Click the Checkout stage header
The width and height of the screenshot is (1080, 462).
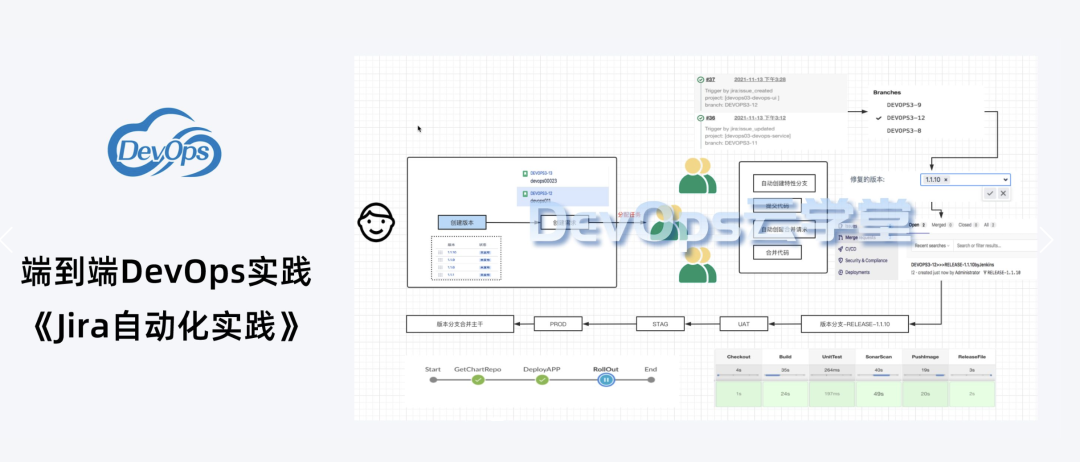738,357
